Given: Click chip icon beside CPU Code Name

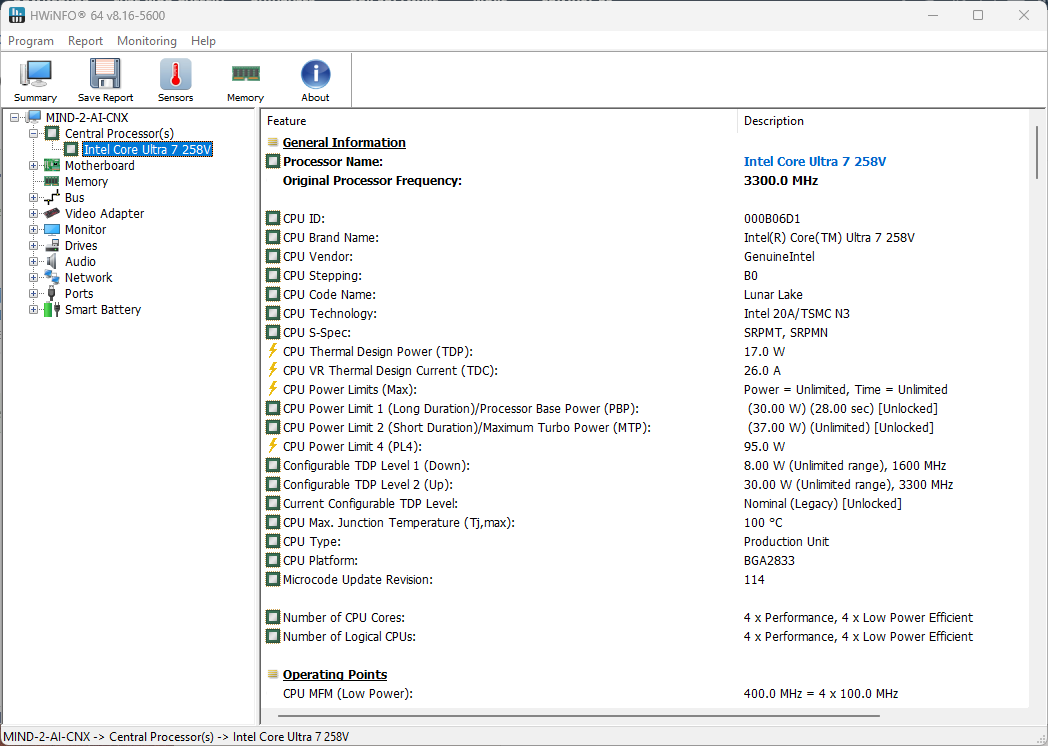Looking at the screenshot, I should (273, 294).
